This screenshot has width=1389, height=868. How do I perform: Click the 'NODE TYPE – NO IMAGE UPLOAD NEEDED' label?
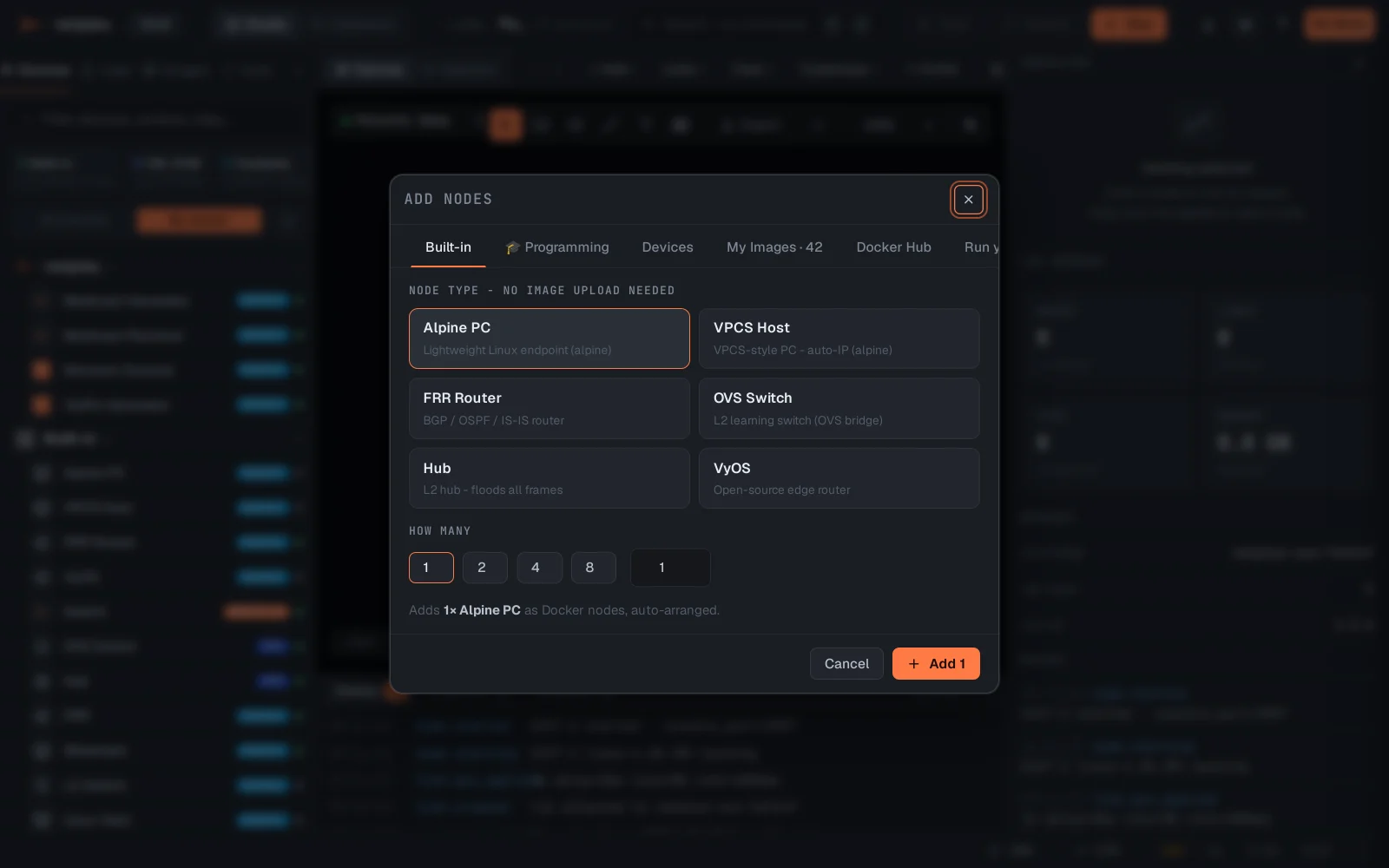[x=542, y=291]
